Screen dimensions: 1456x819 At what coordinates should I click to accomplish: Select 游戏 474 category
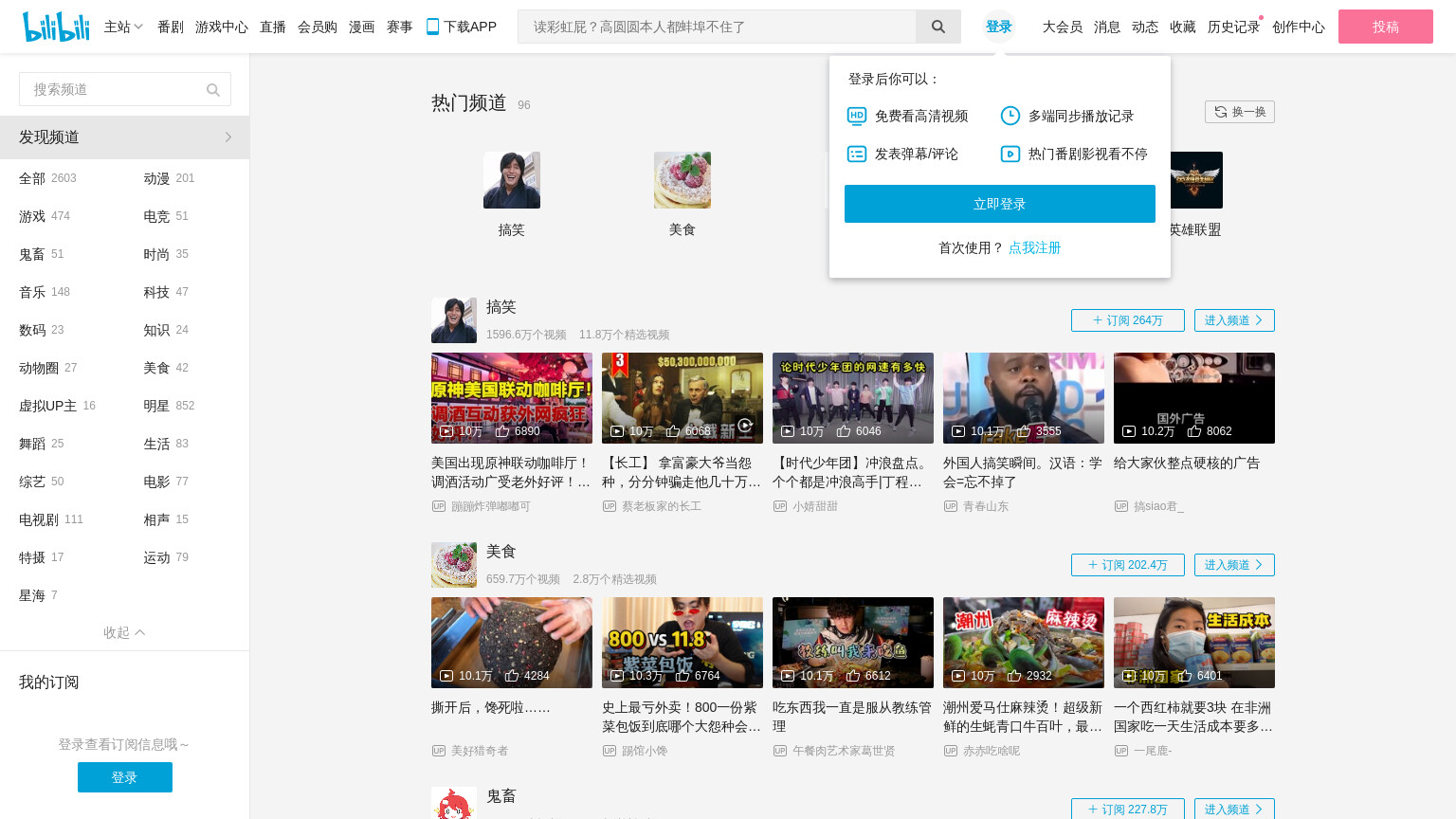[x=45, y=216]
